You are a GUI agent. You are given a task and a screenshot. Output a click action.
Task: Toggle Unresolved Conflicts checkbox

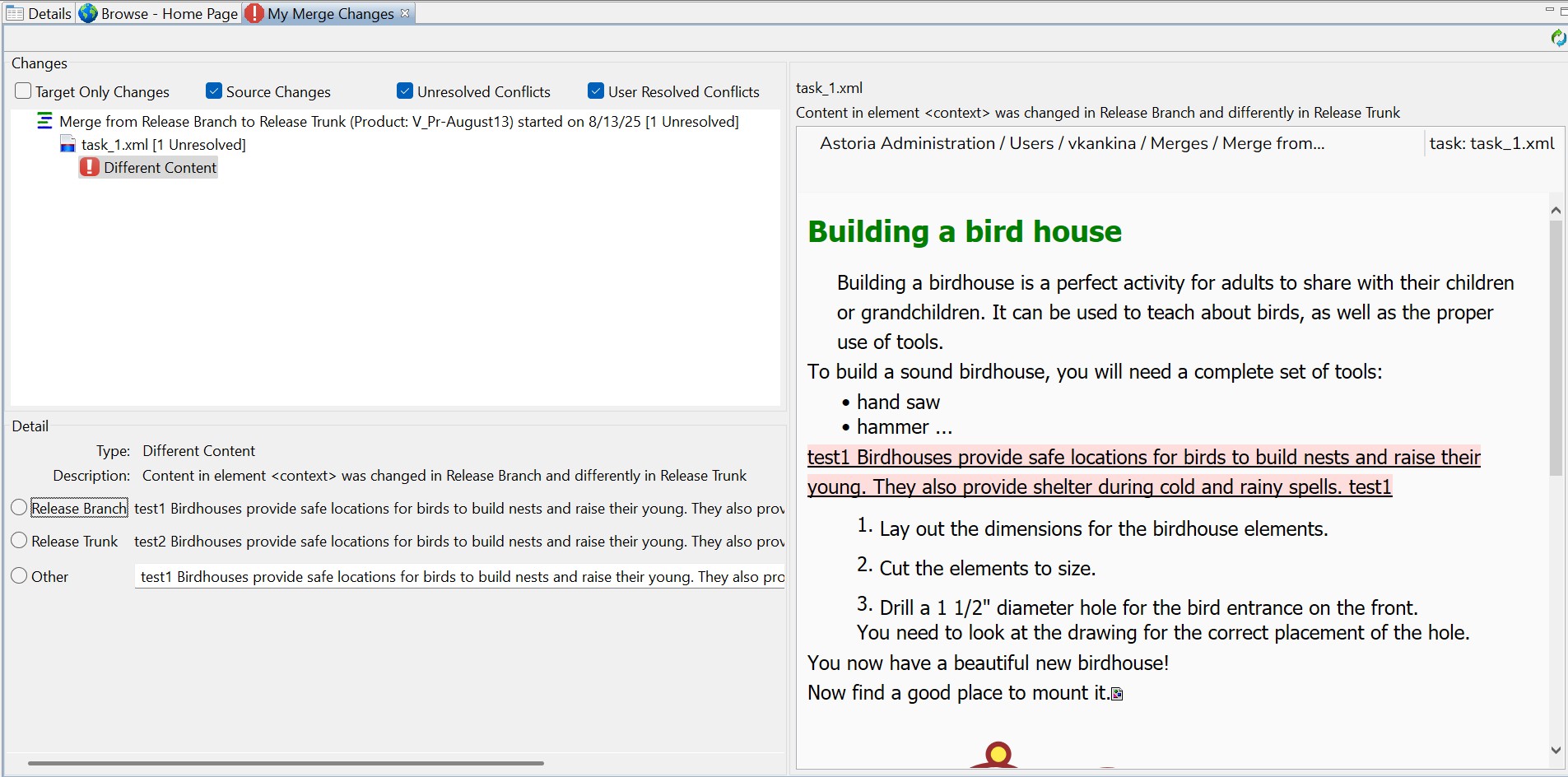click(405, 91)
